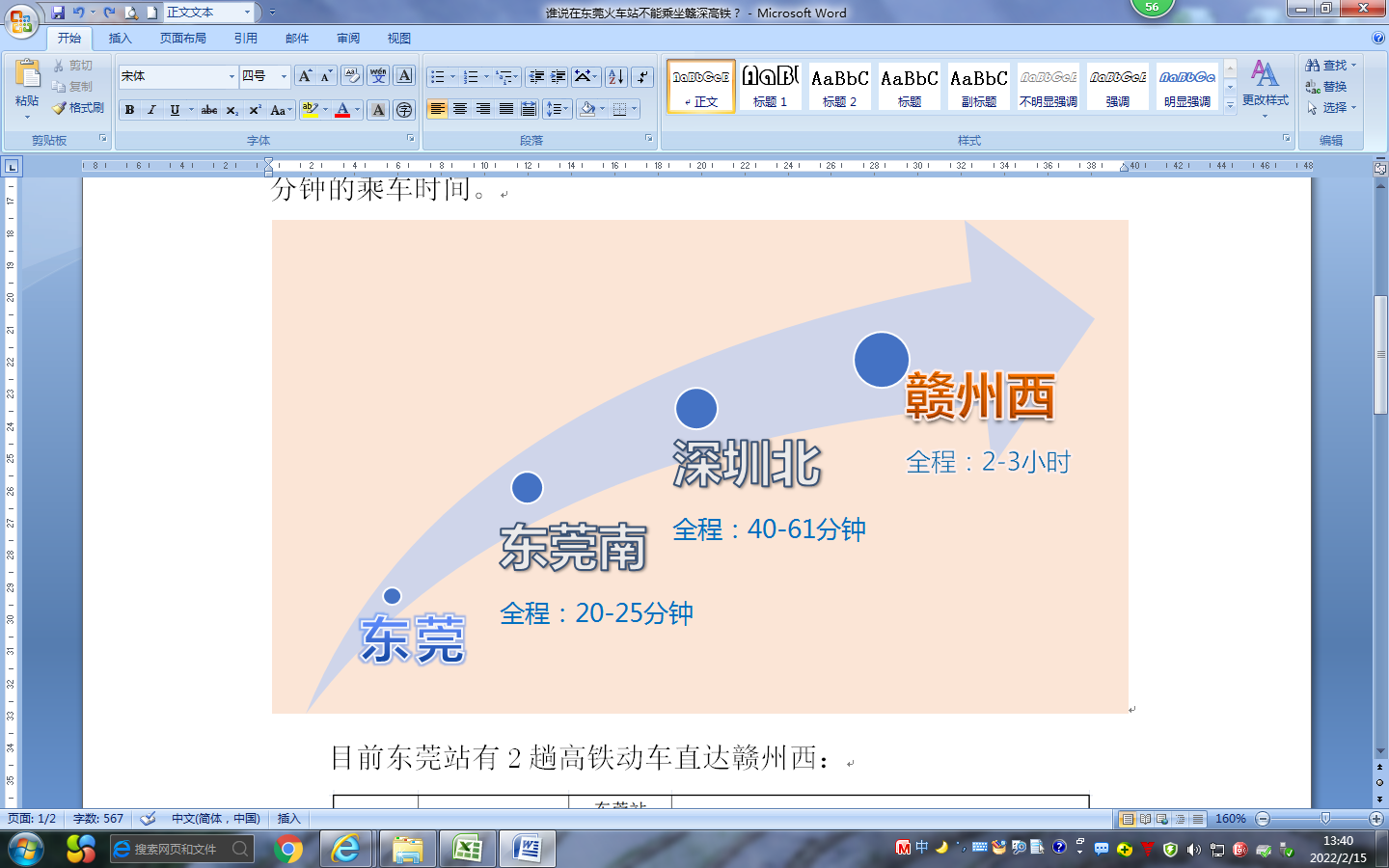Expand bullet list options arrow
1389x868 pixels.
click(x=452, y=76)
